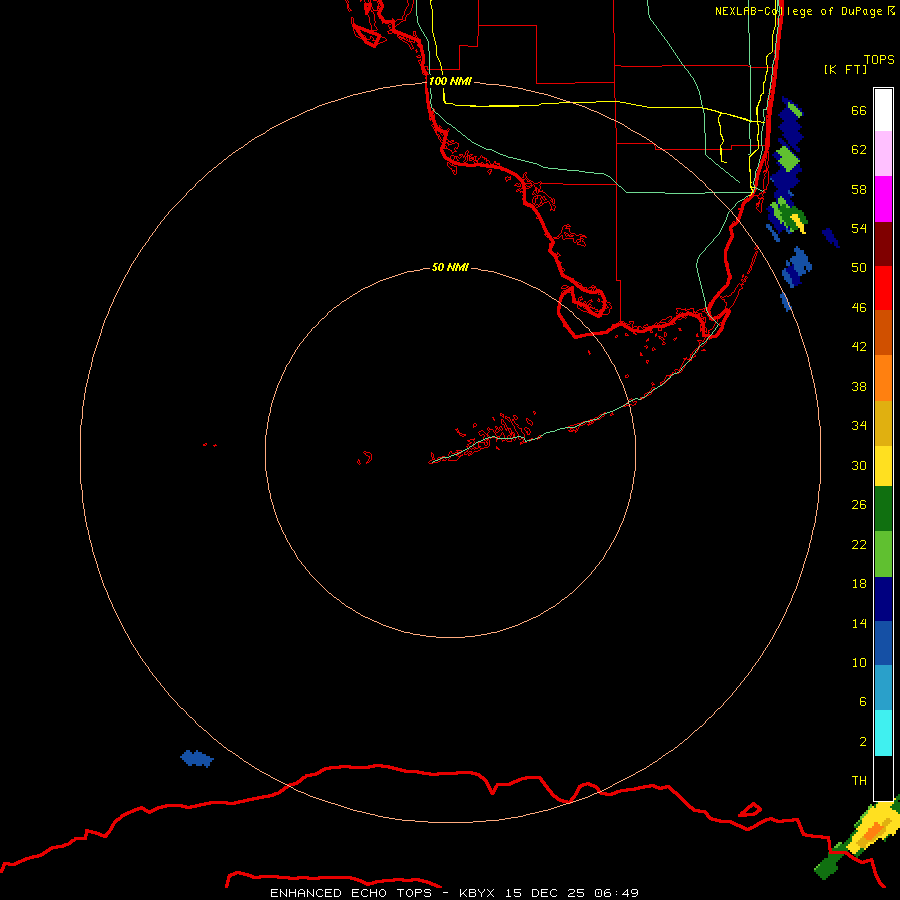Viewport: 900px width, 900px height.
Task: Click the light pink legend swatch
Action: 883,153
